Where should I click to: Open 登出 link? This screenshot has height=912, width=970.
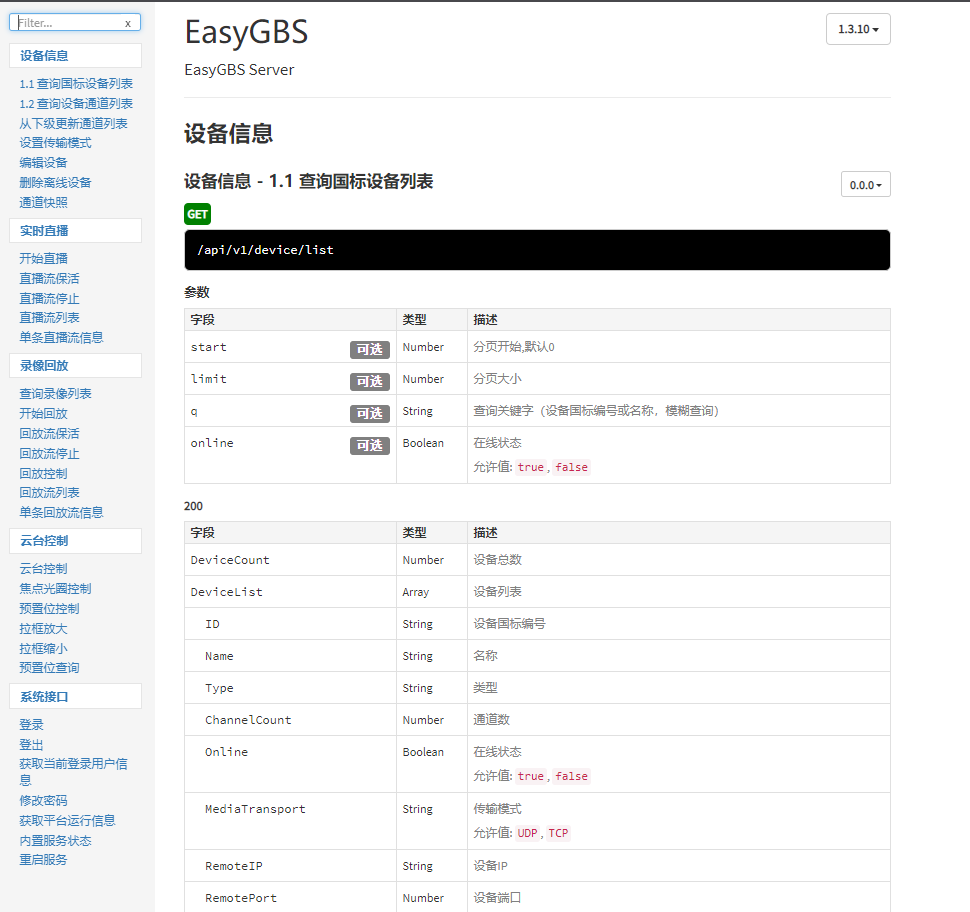(32, 744)
